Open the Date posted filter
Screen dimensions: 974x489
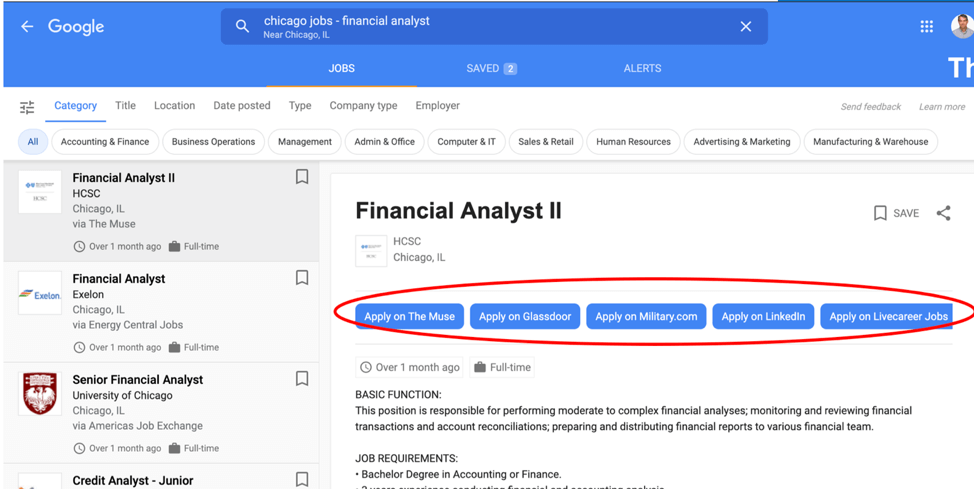tap(241, 106)
